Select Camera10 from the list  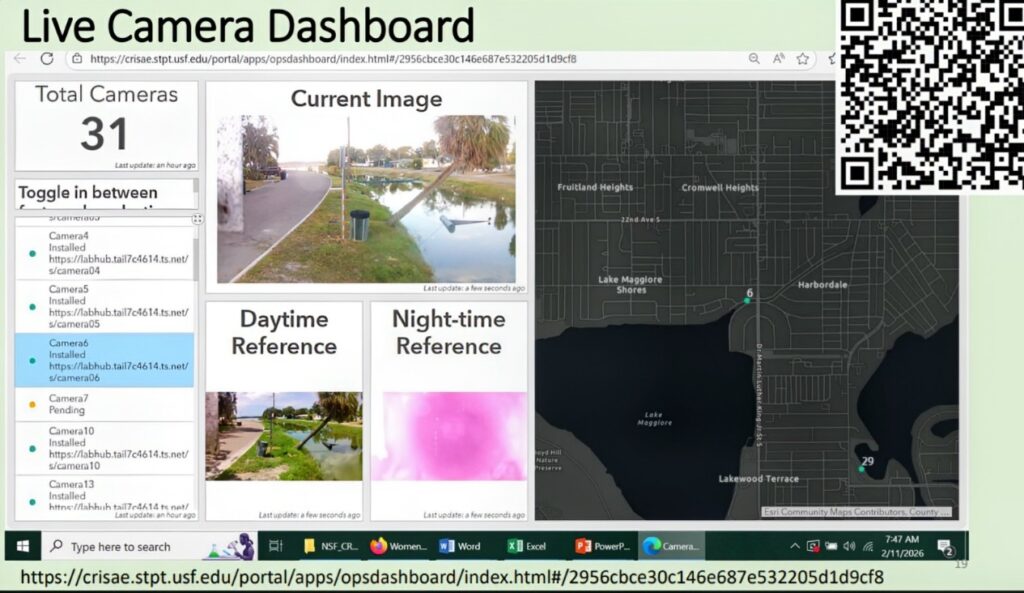tap(105, 448)
